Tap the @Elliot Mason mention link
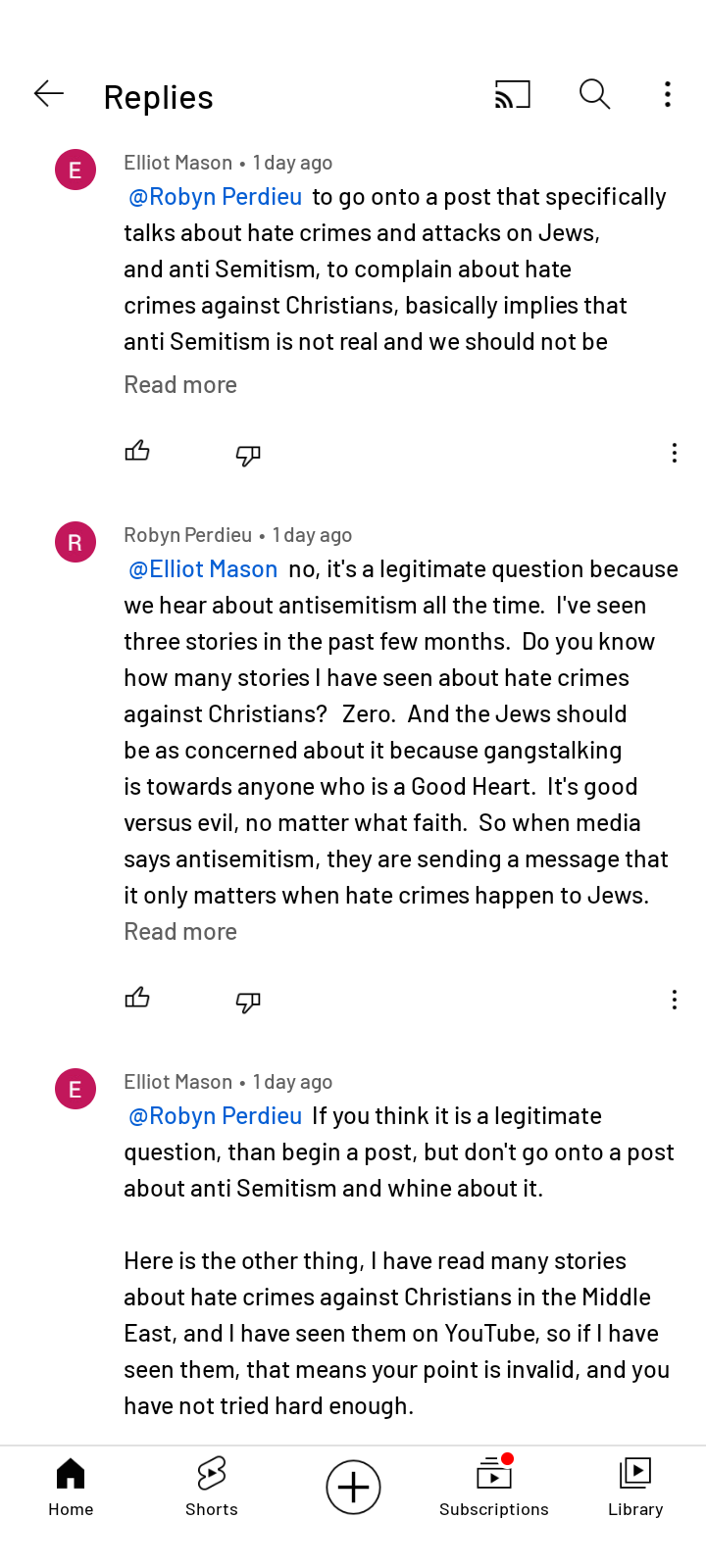This screenshot has width=706, height=1568. click(x=204, y=569)
